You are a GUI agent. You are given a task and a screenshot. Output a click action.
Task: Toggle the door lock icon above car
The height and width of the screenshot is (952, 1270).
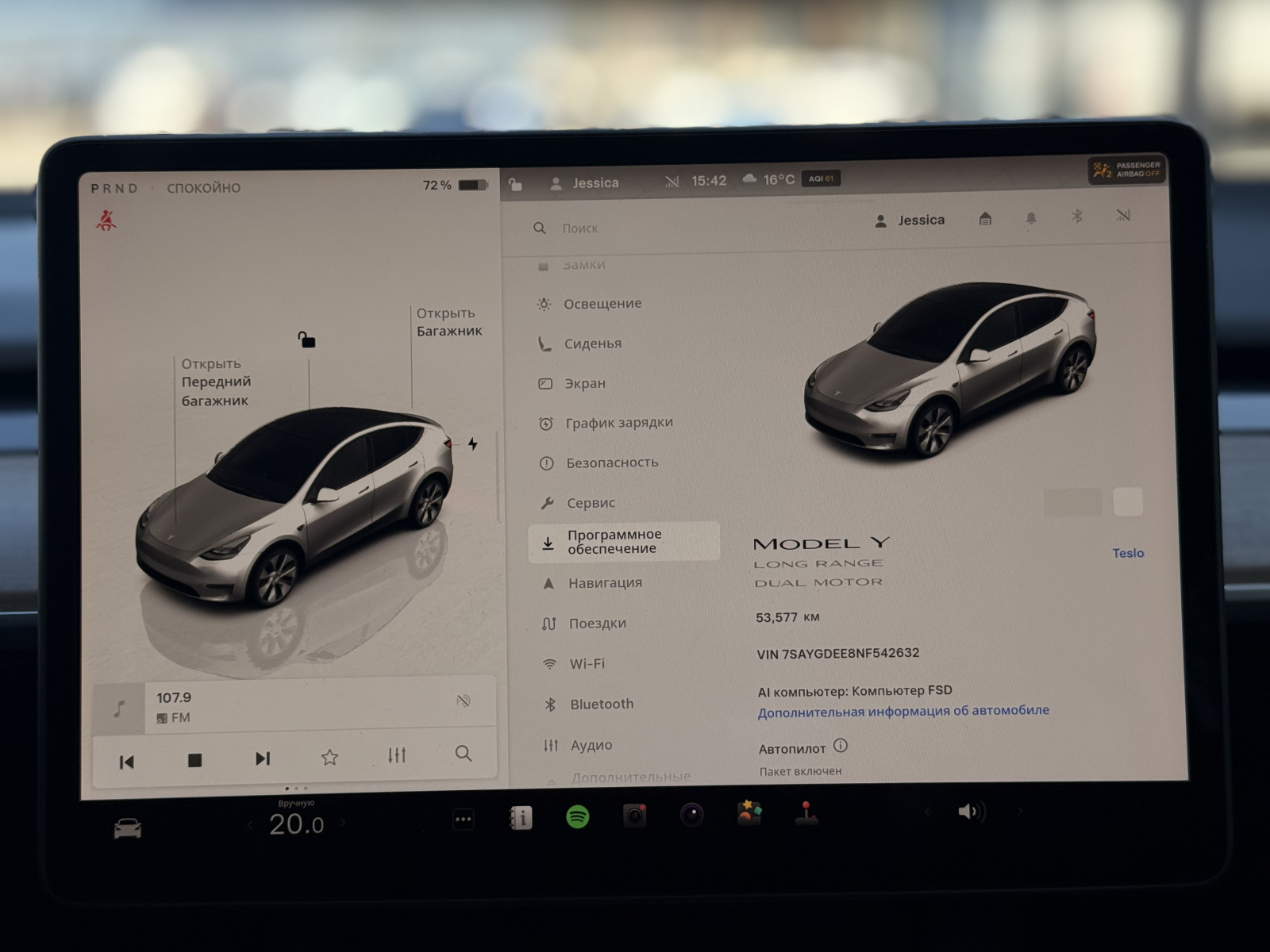[x=306, y=340]
